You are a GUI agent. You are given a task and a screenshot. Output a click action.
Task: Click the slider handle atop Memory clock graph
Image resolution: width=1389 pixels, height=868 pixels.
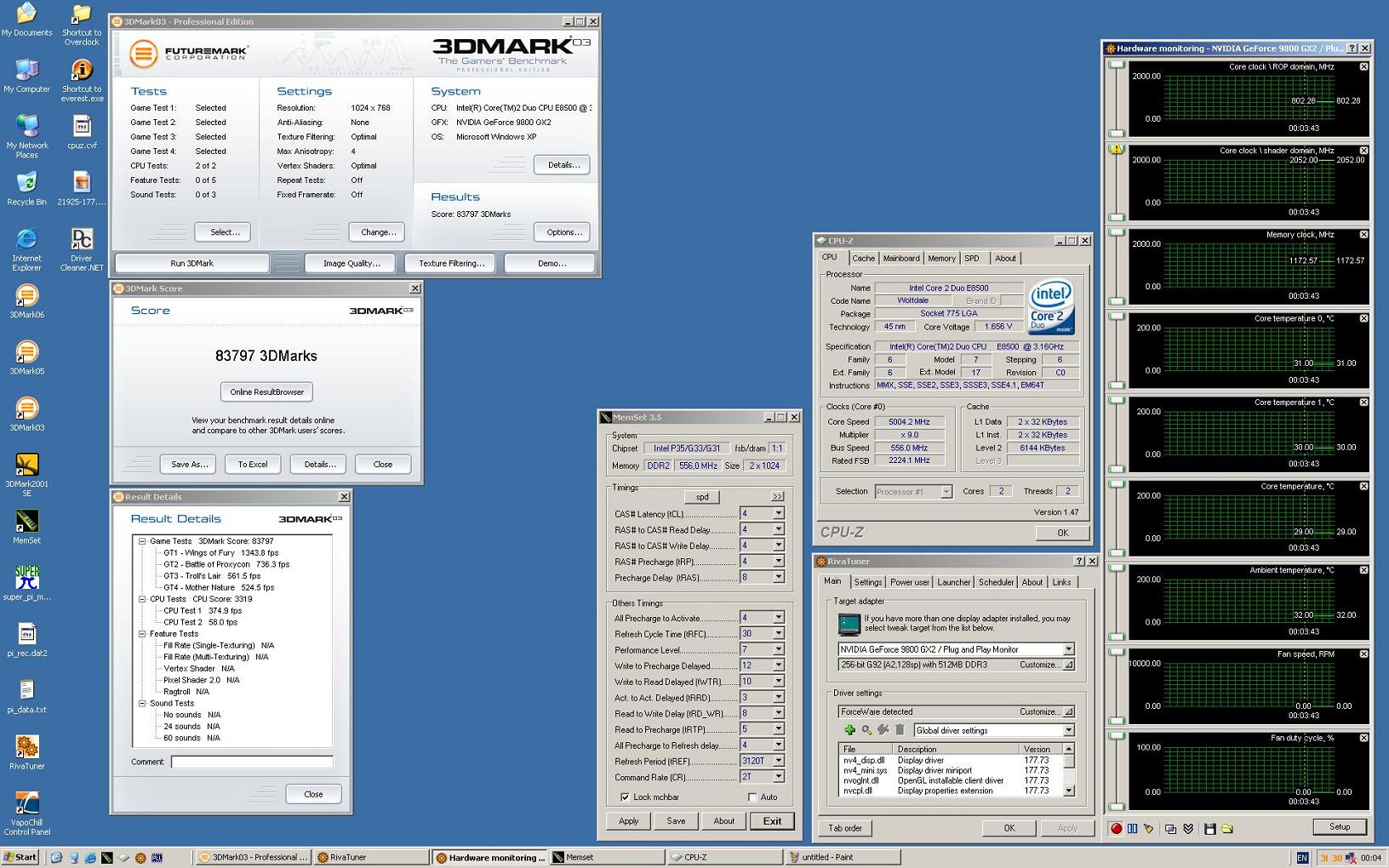(x=1117, y=233)
